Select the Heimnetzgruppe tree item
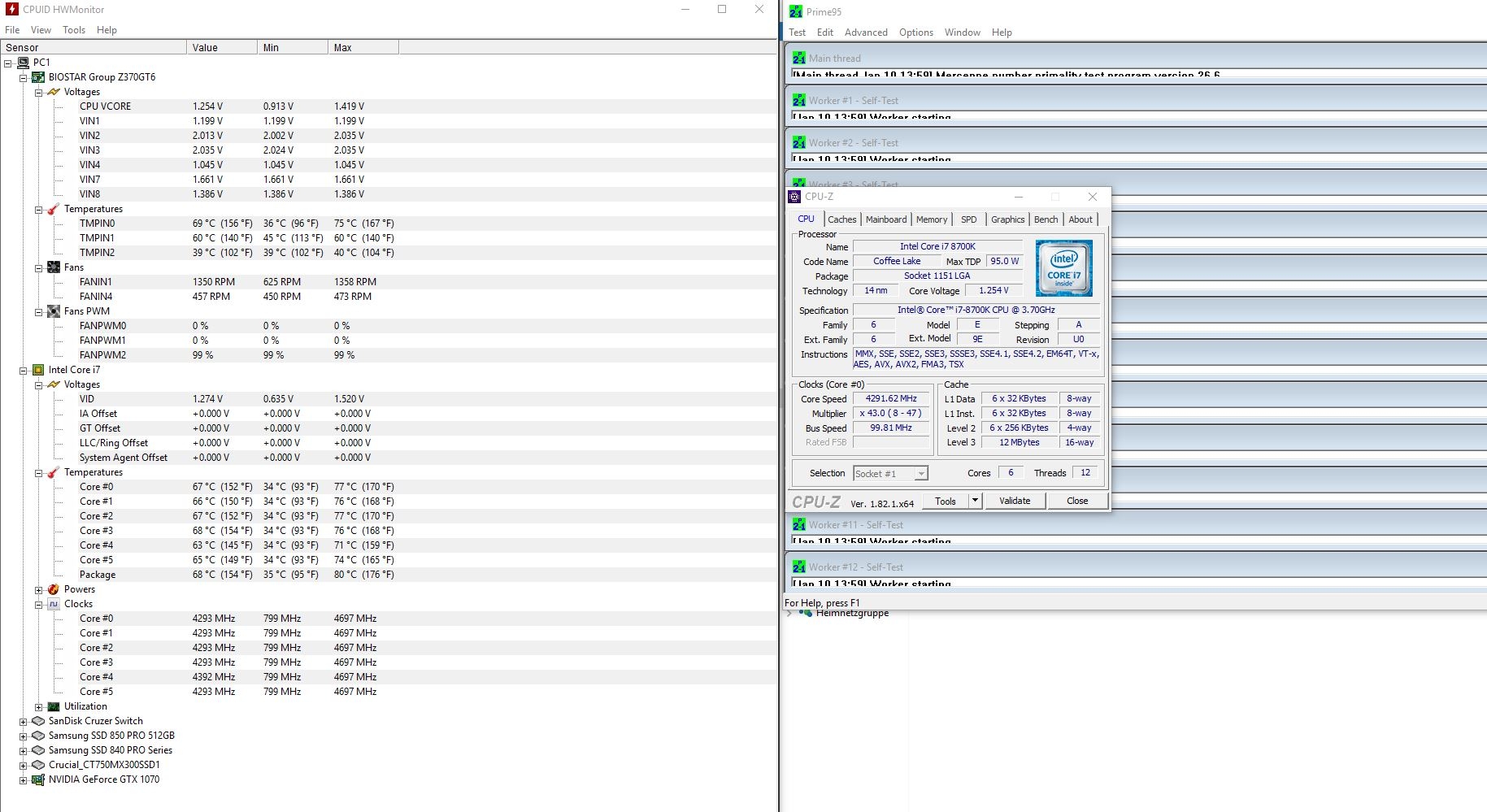The height and width of the screenshot is (812, 1487). [x=852, y=614]
